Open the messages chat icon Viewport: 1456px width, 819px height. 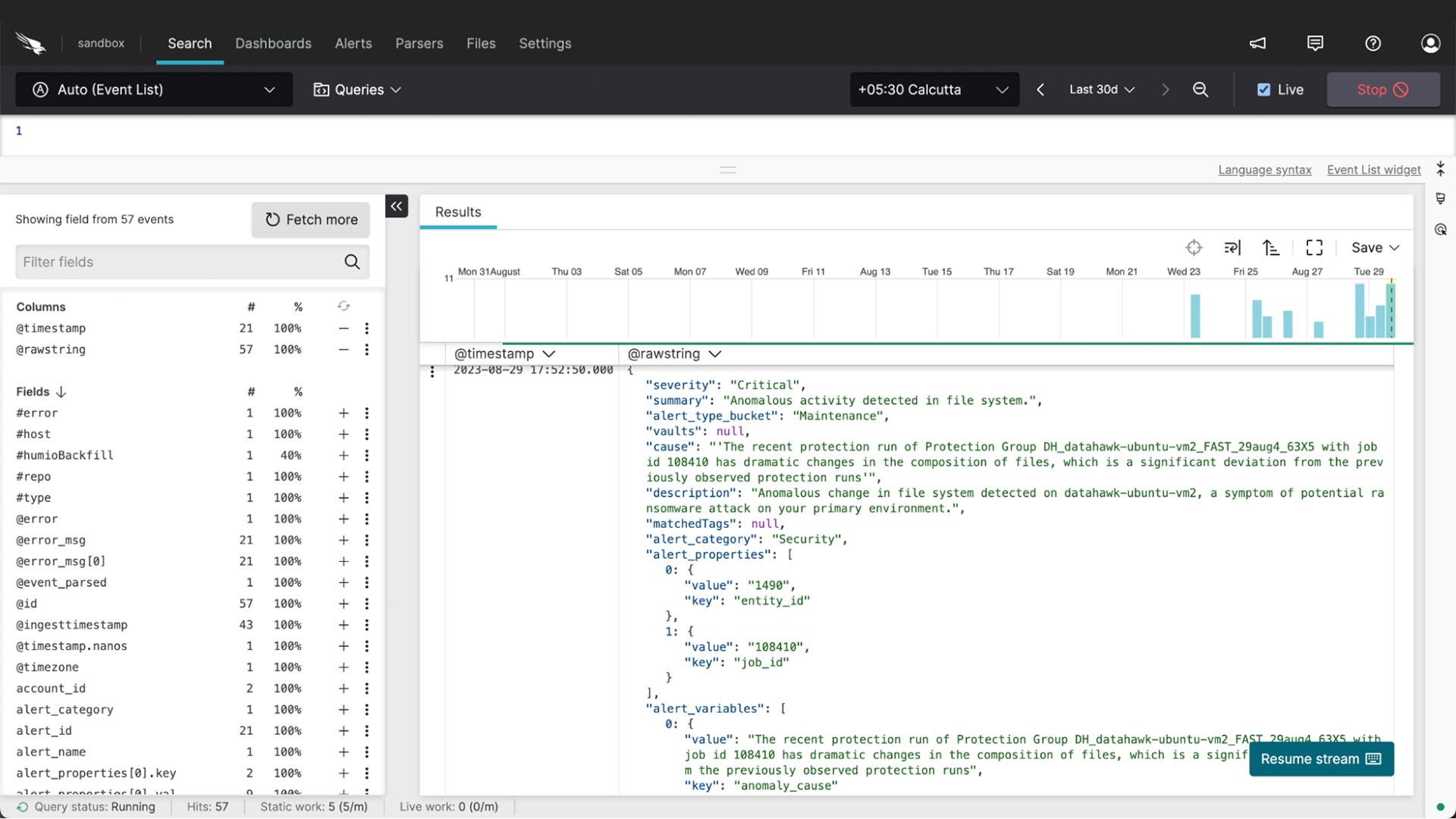1315,43
